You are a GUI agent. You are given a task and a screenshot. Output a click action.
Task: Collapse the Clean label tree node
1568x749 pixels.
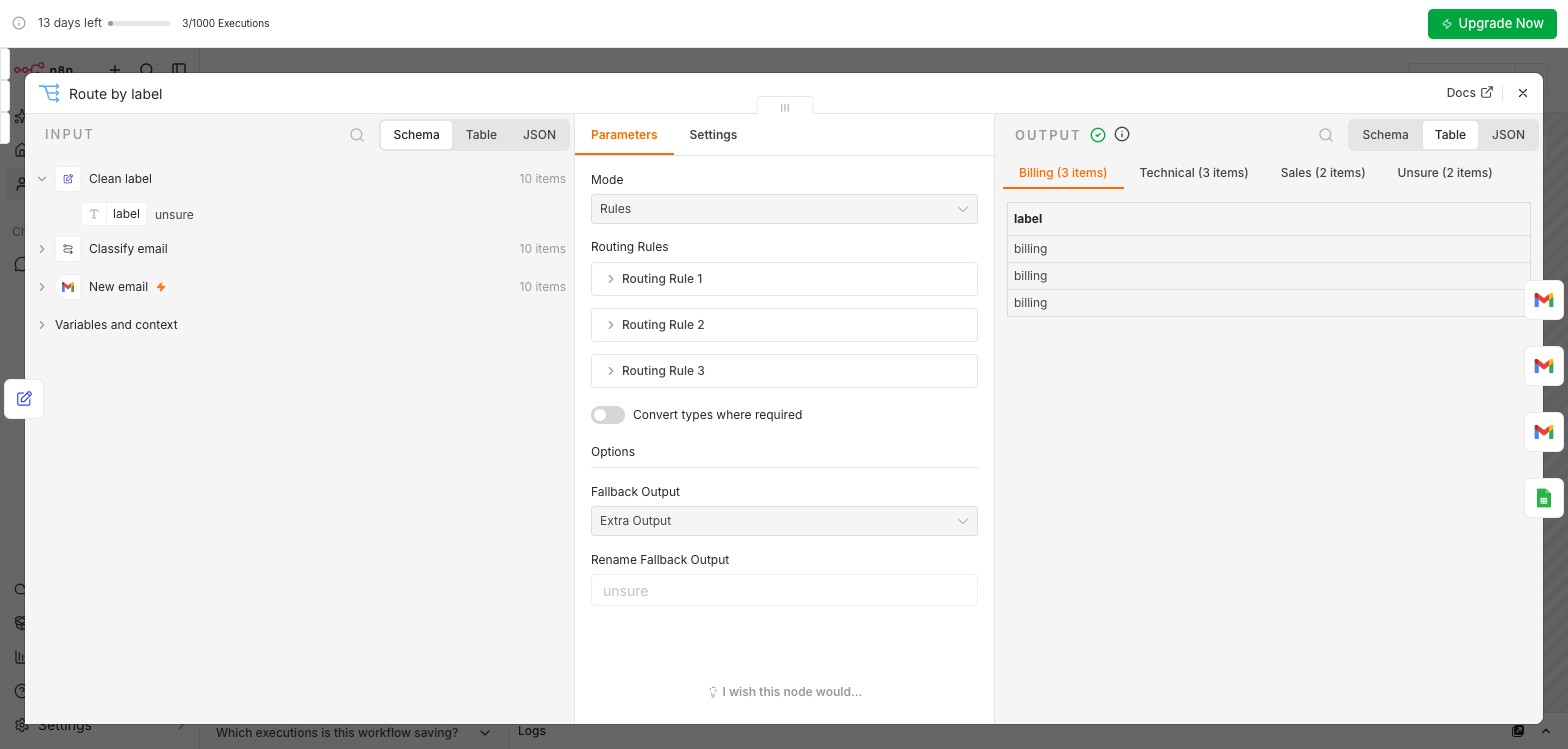[42, 179]
